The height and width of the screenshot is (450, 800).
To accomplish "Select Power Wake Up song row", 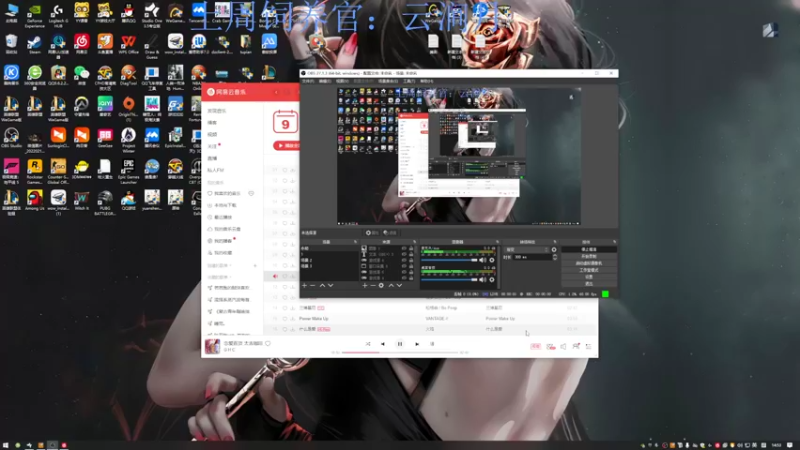I will tap(431, 318).
